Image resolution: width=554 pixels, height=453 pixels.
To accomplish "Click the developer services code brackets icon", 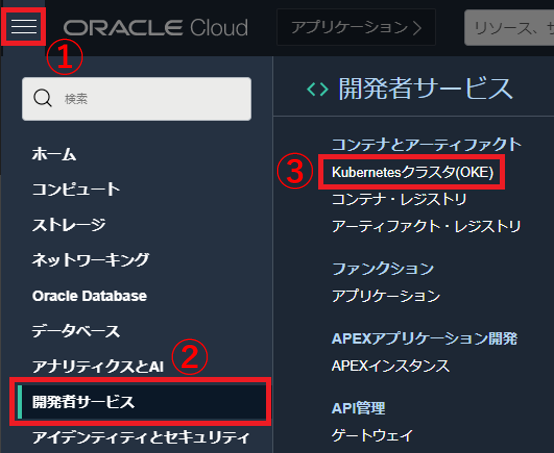I will (x=317, y=89).
